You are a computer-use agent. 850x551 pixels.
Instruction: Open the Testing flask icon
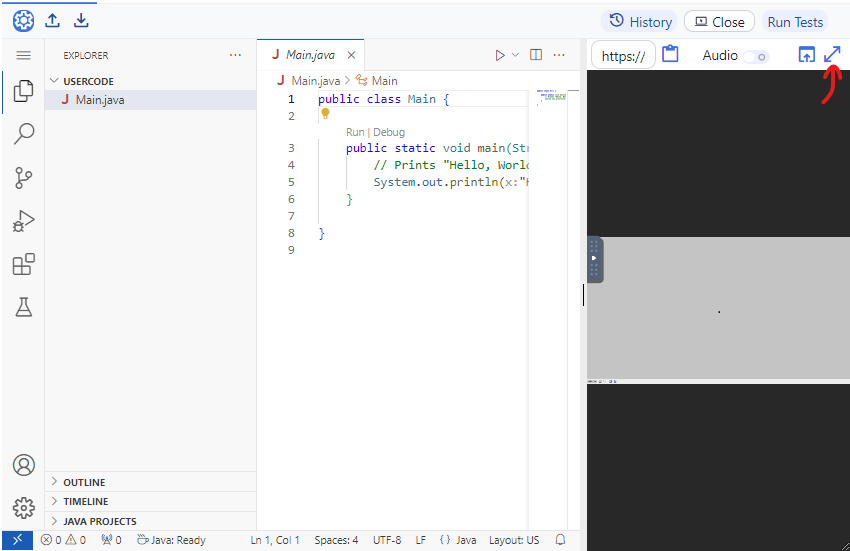[x=23, y=308]
